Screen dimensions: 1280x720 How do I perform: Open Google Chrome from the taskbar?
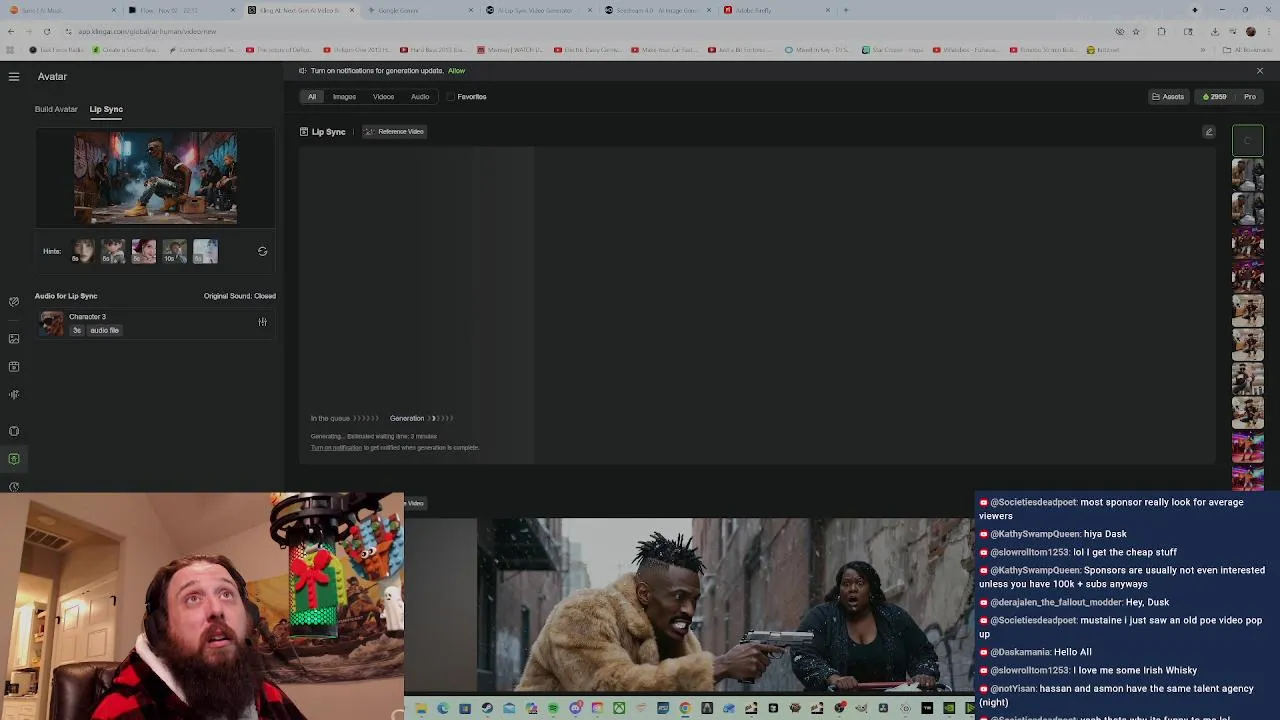(x=685, y=709)
